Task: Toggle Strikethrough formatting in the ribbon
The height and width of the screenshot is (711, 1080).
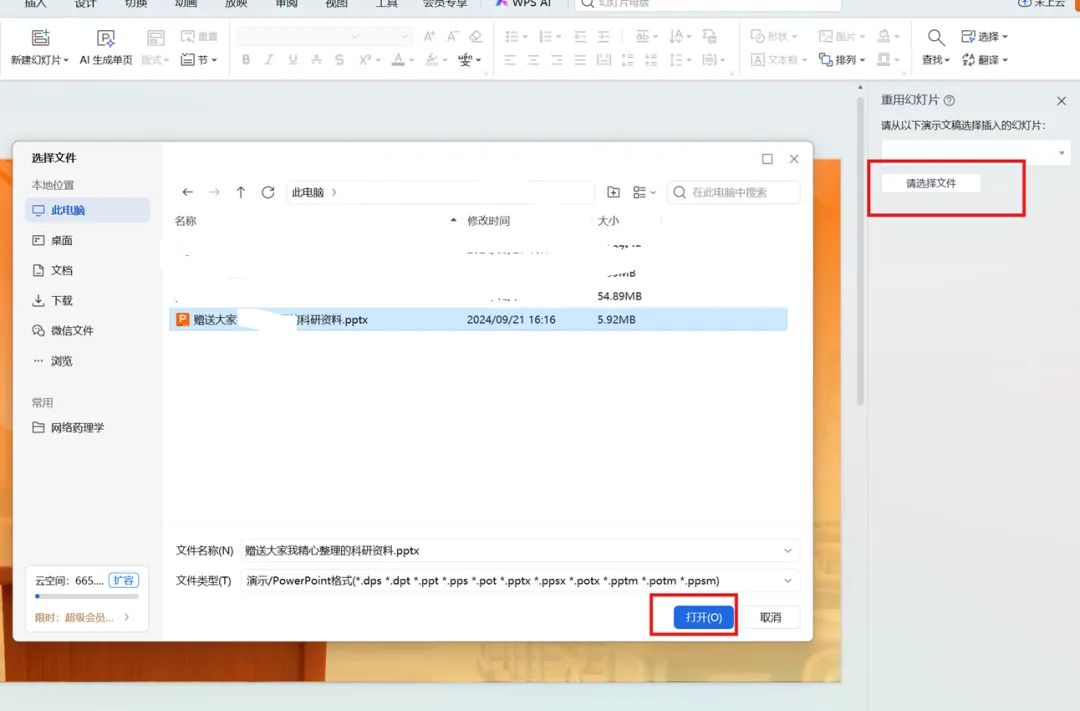Action: [316, 60]
